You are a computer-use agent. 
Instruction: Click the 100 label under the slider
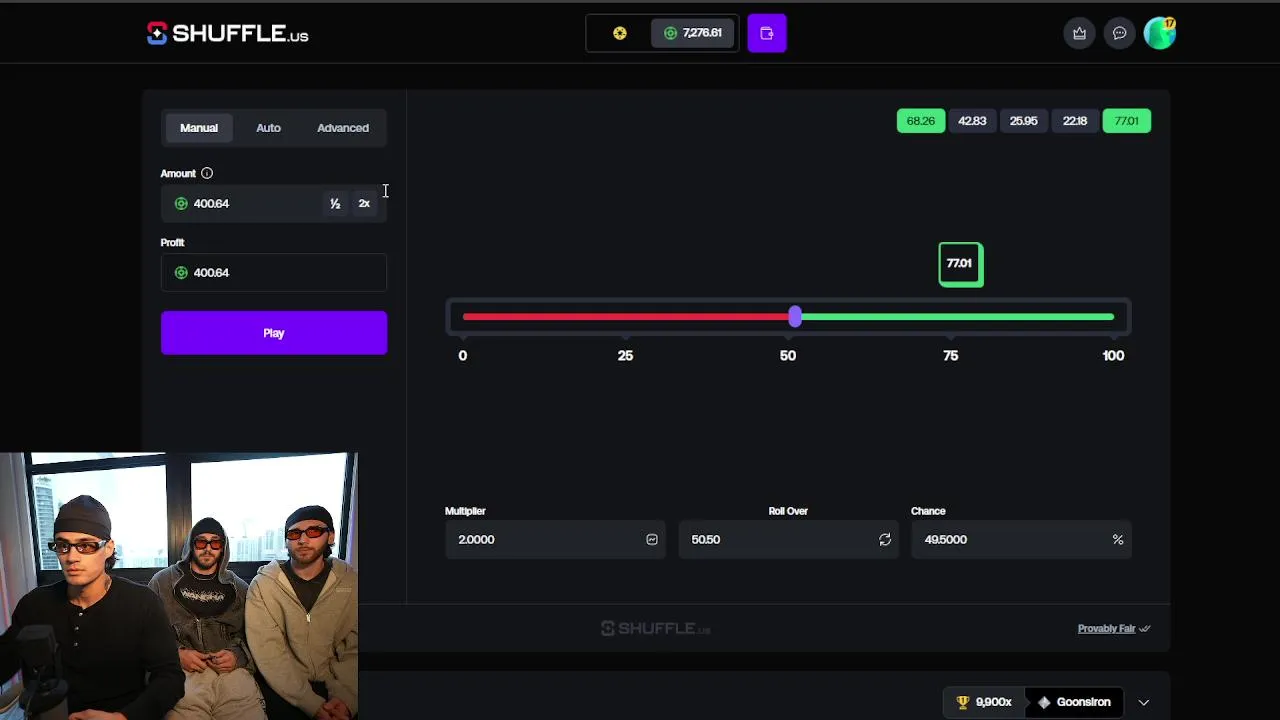click(1113, 355)
